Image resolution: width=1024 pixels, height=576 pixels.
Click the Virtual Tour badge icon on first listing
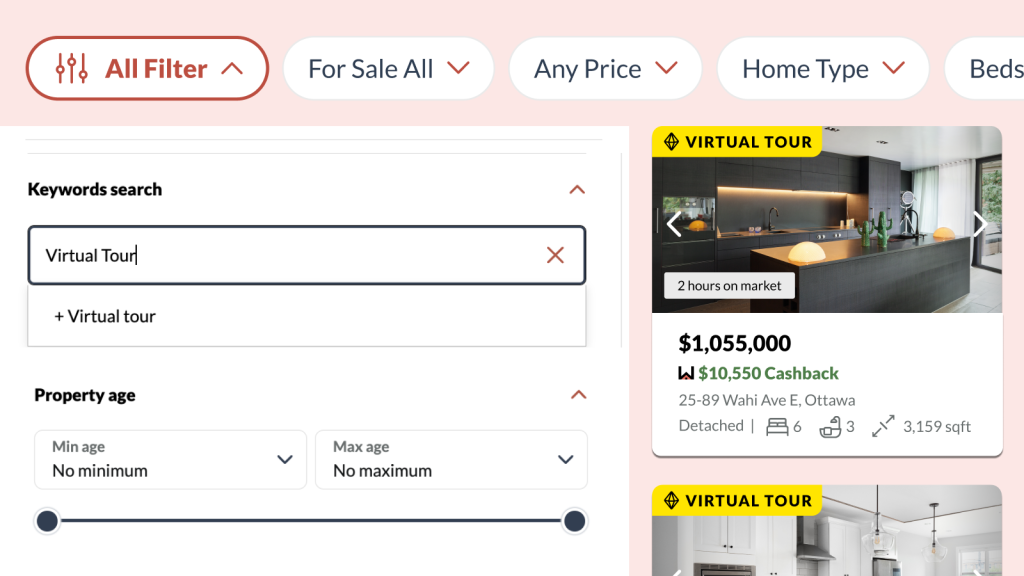click(671, 142)
